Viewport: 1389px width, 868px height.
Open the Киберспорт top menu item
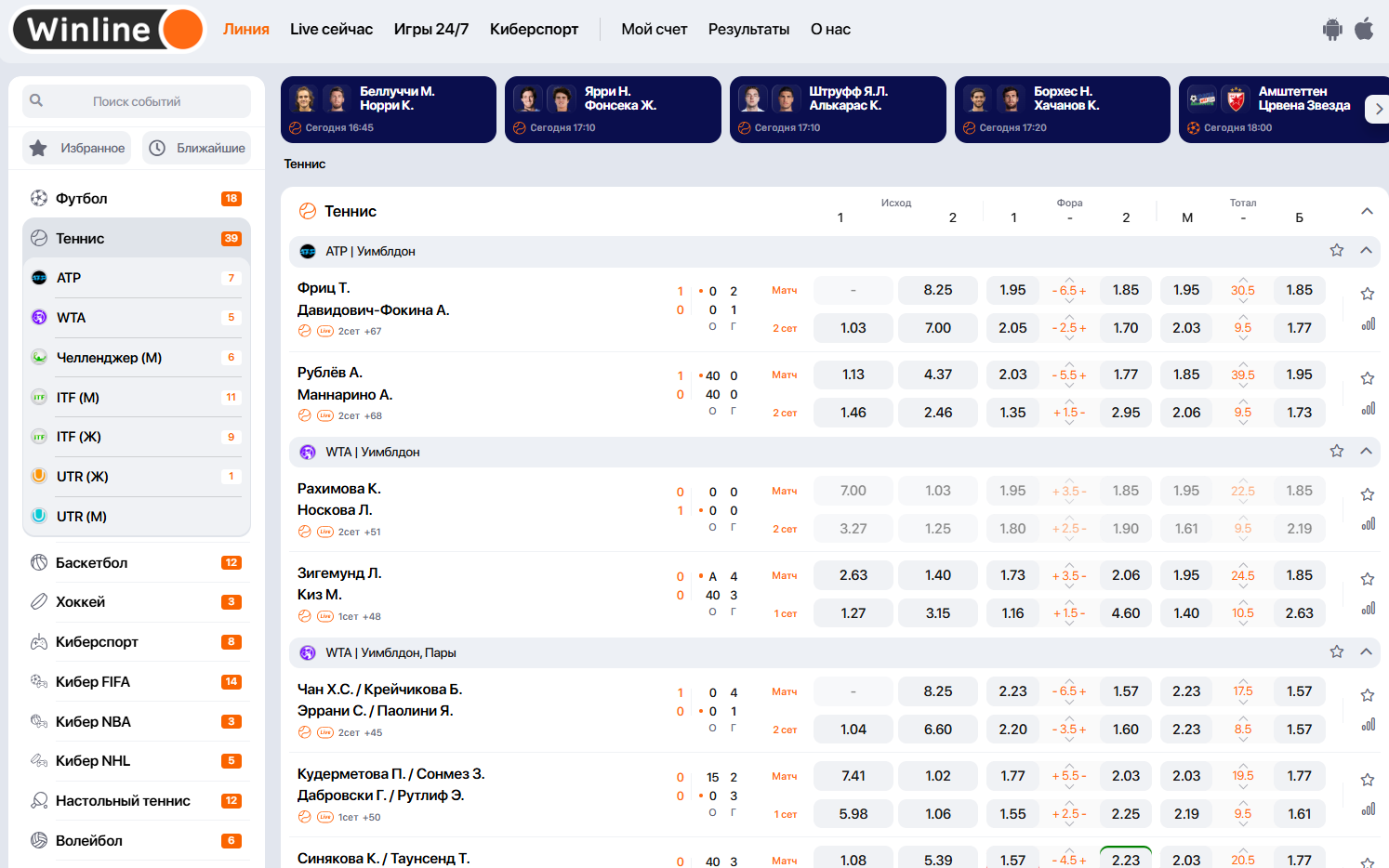pyautogui.click(x=534, y=30)
